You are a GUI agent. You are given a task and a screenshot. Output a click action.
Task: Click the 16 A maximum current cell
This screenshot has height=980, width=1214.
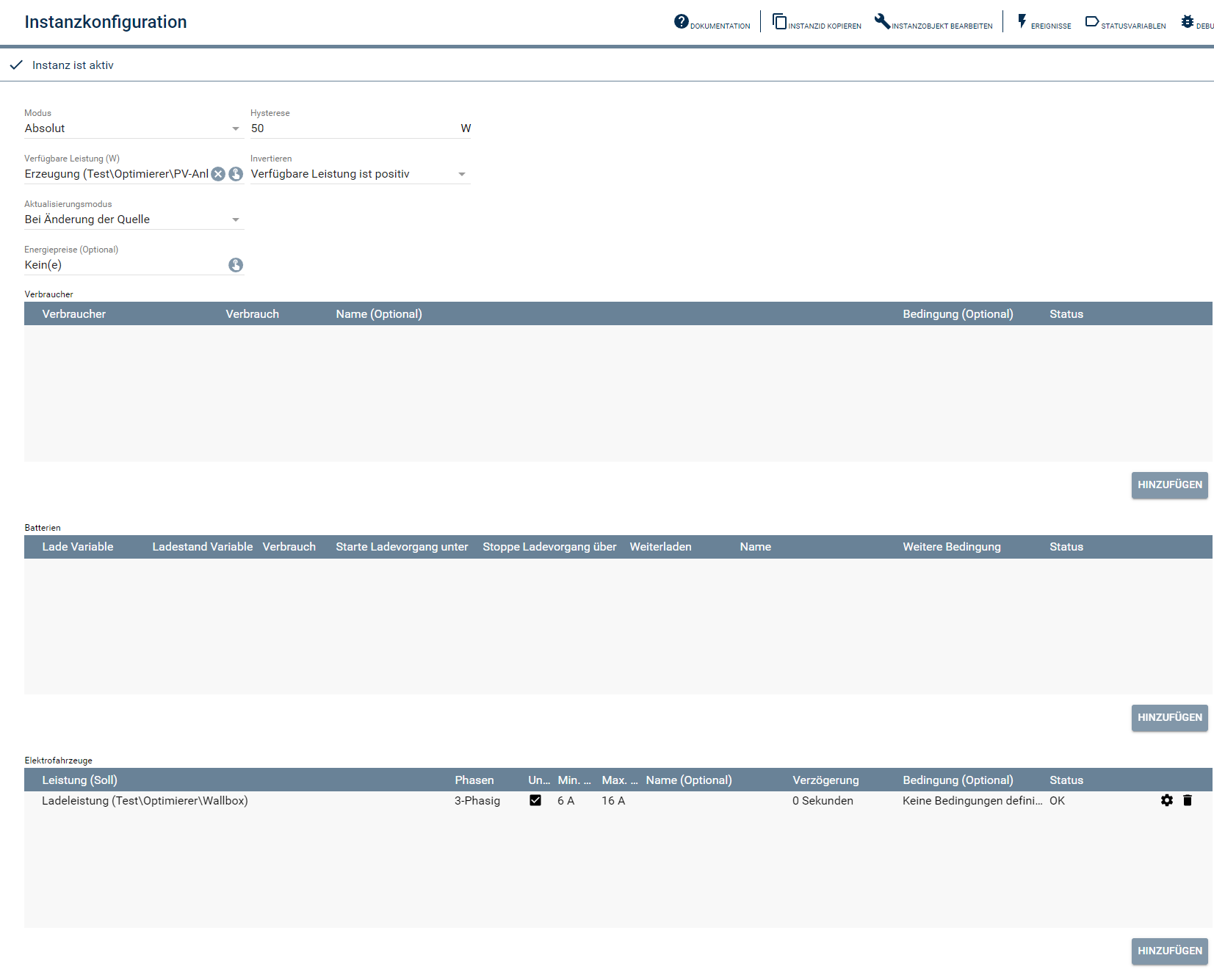(x=613, y=801)
